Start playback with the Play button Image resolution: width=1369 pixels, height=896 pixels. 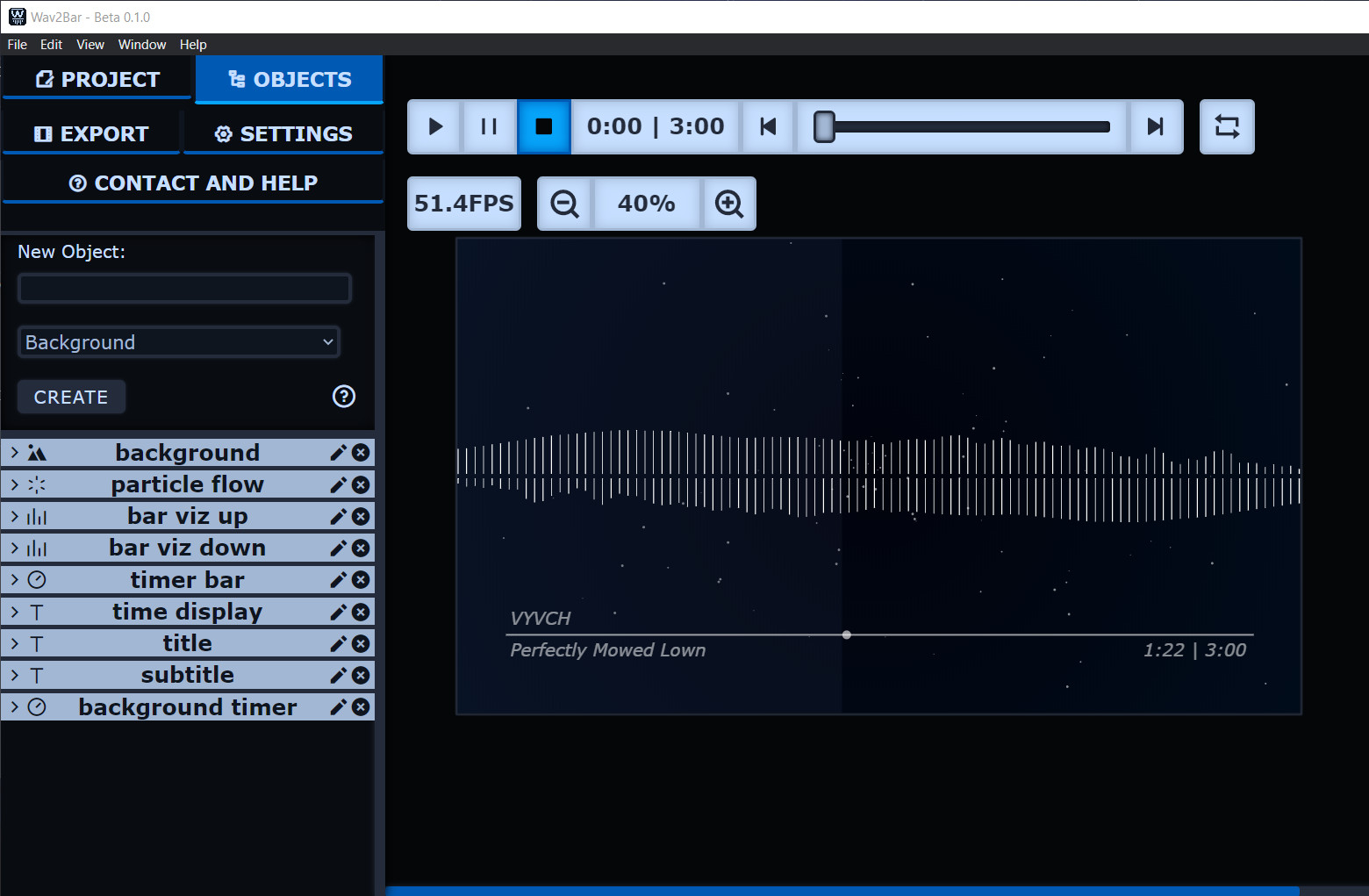435,126
